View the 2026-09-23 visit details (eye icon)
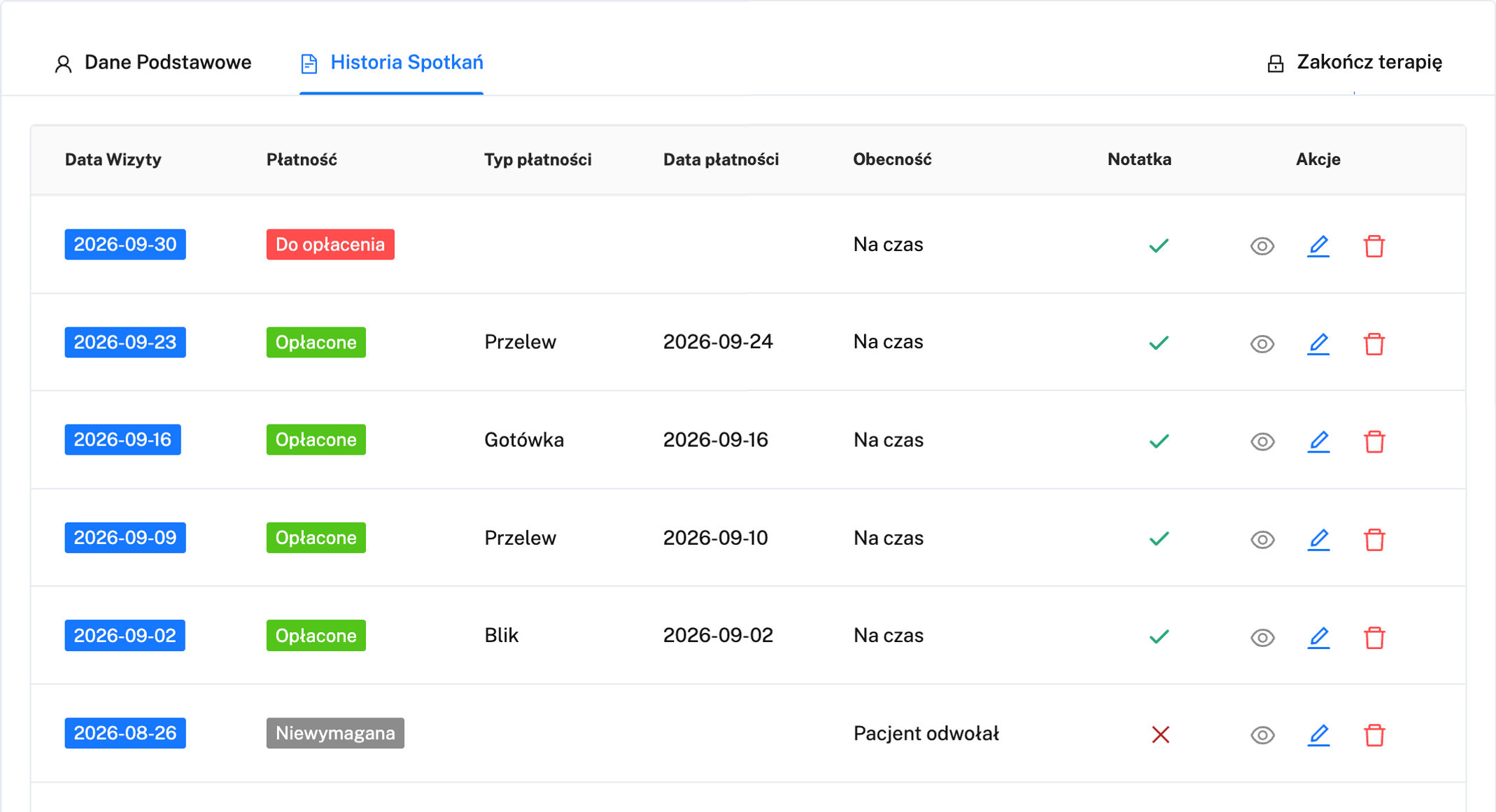The width and height of the screenshot is (1496, 812). (x=1262, y=344)
